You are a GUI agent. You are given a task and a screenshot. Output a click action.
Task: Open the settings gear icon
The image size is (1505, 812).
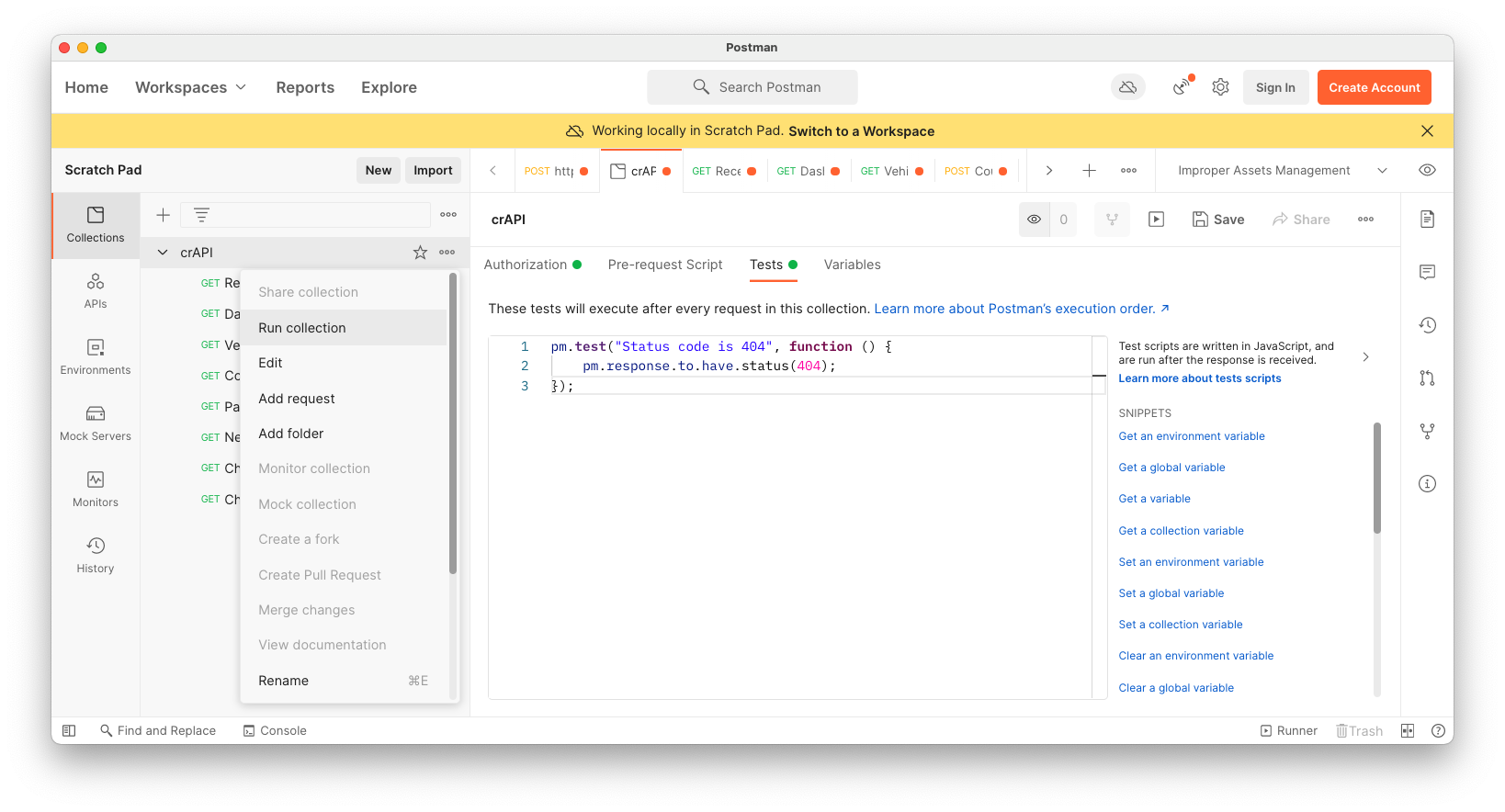1220,87
